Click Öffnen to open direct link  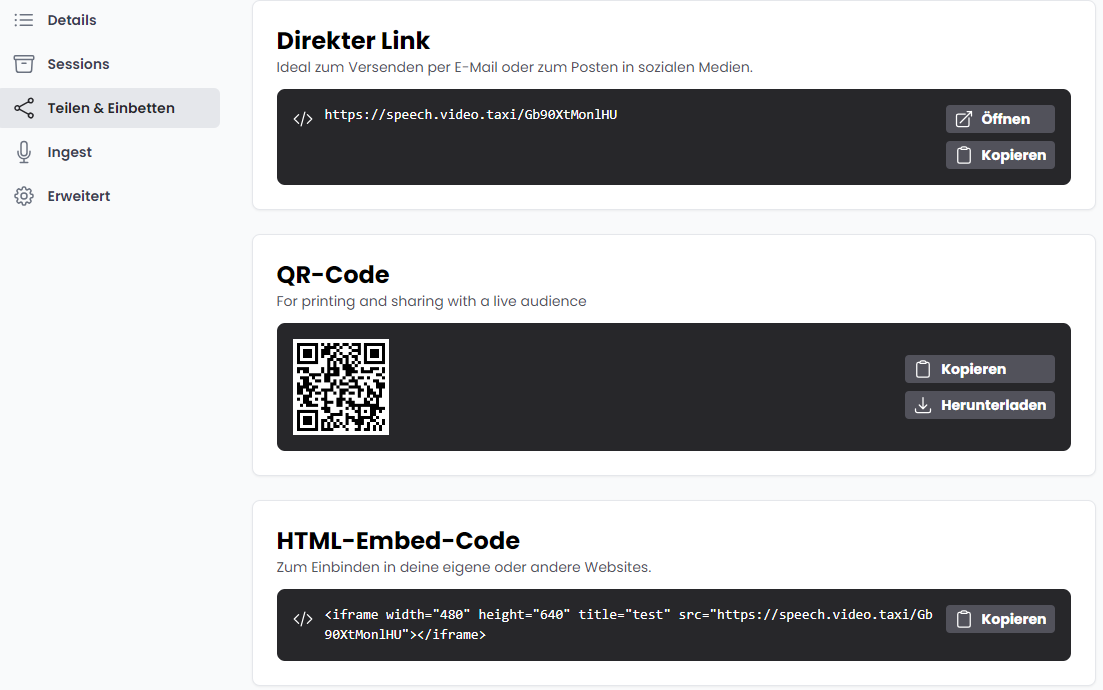coord(1000,119)
